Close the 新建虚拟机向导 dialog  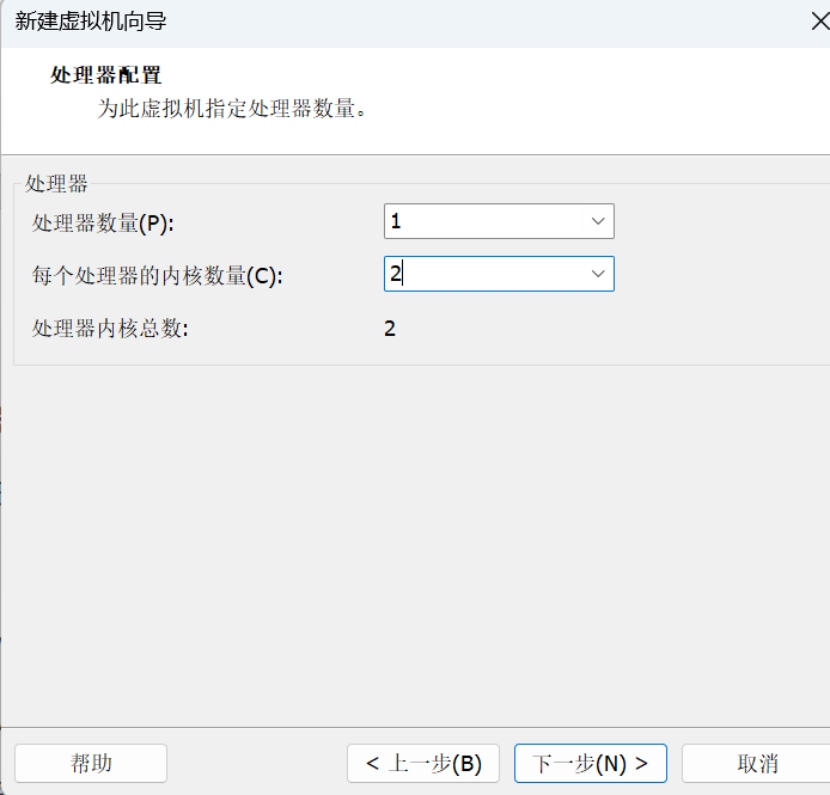click(x=820, y=22)
